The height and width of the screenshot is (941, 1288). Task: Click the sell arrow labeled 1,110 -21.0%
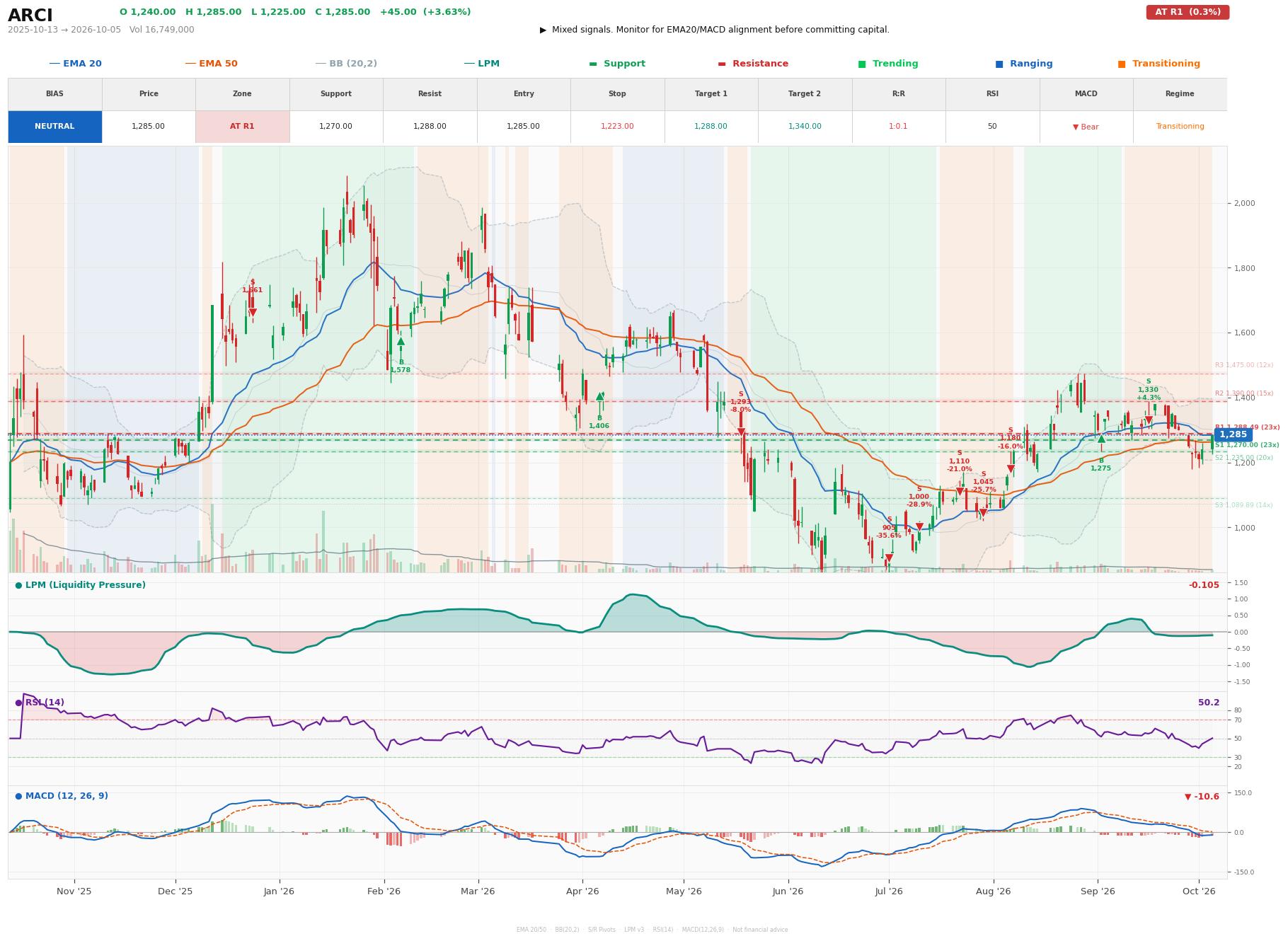pyautogui.click(x=960, y=491)
